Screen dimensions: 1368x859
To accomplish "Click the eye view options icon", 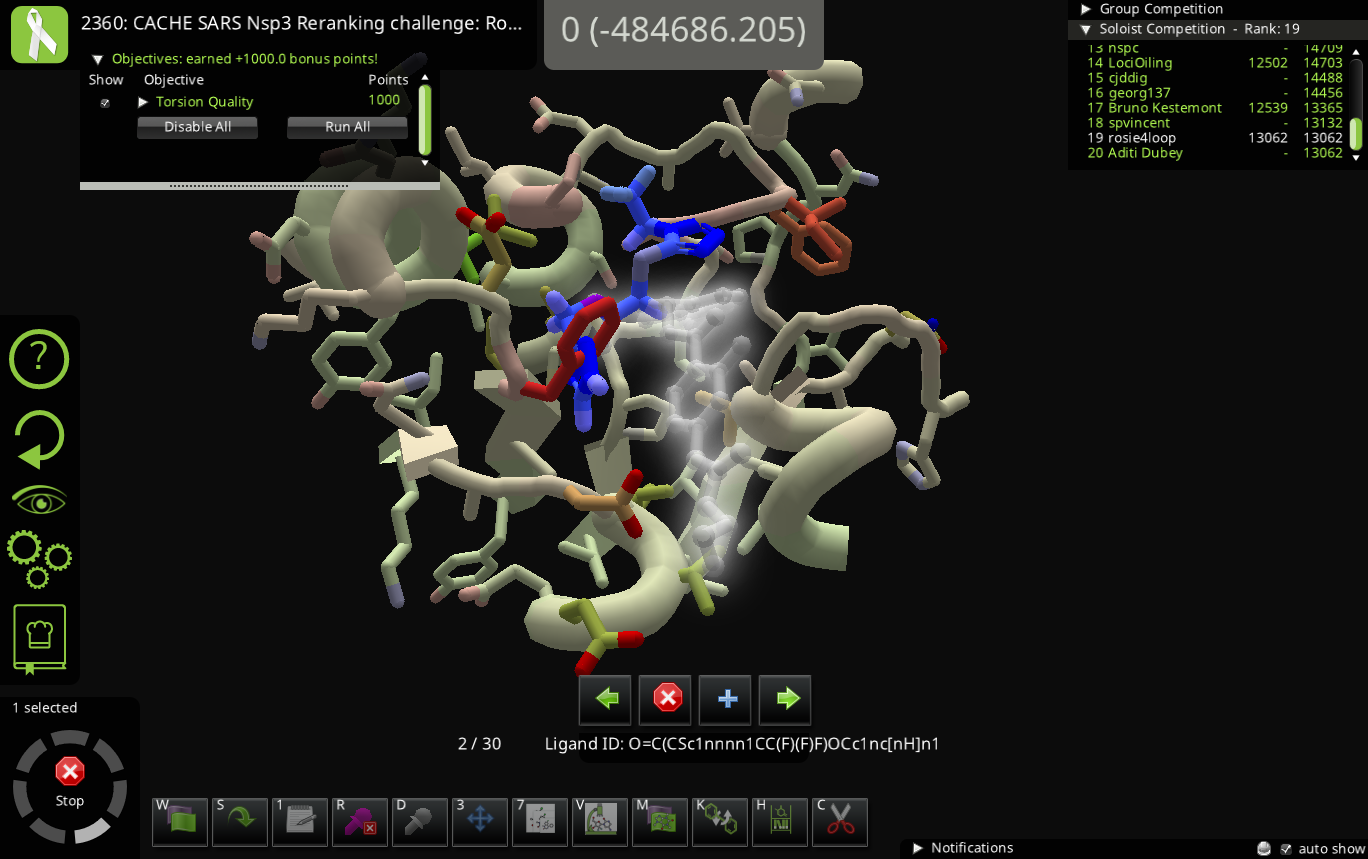I will (x=39, y=500).
